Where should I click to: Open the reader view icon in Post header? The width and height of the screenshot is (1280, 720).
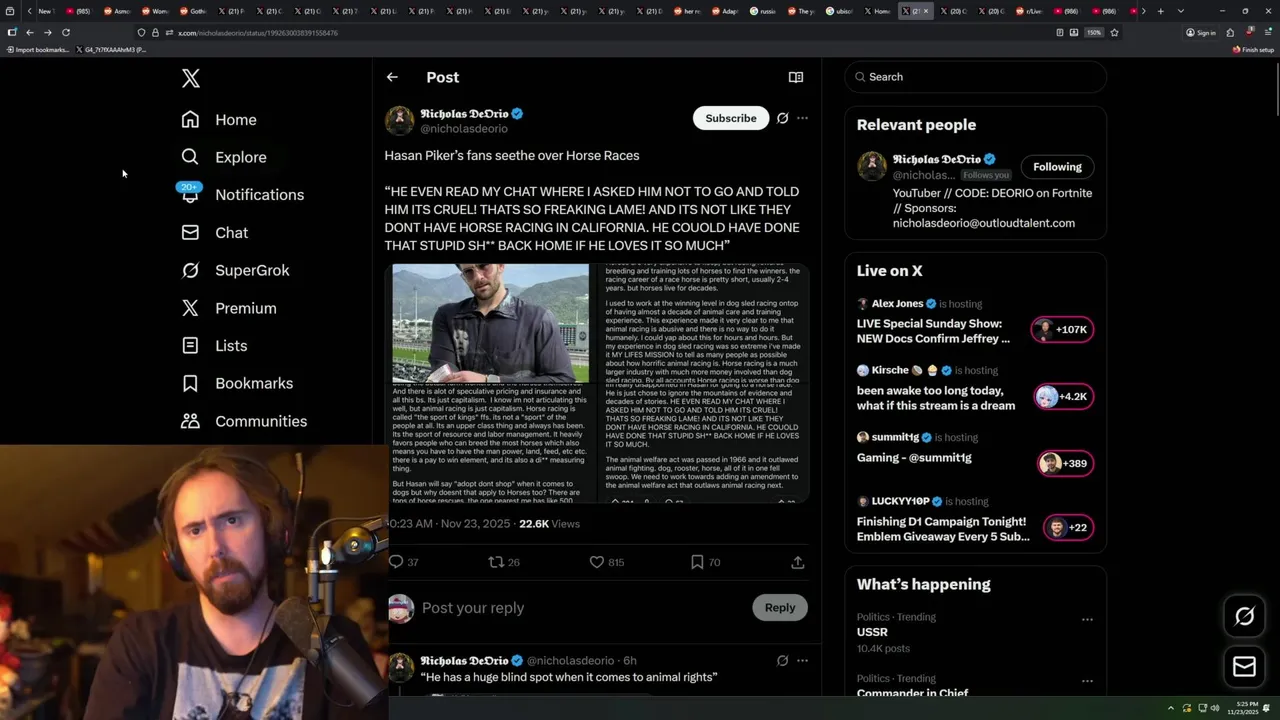pyautogui.click(x=796, y=77)
